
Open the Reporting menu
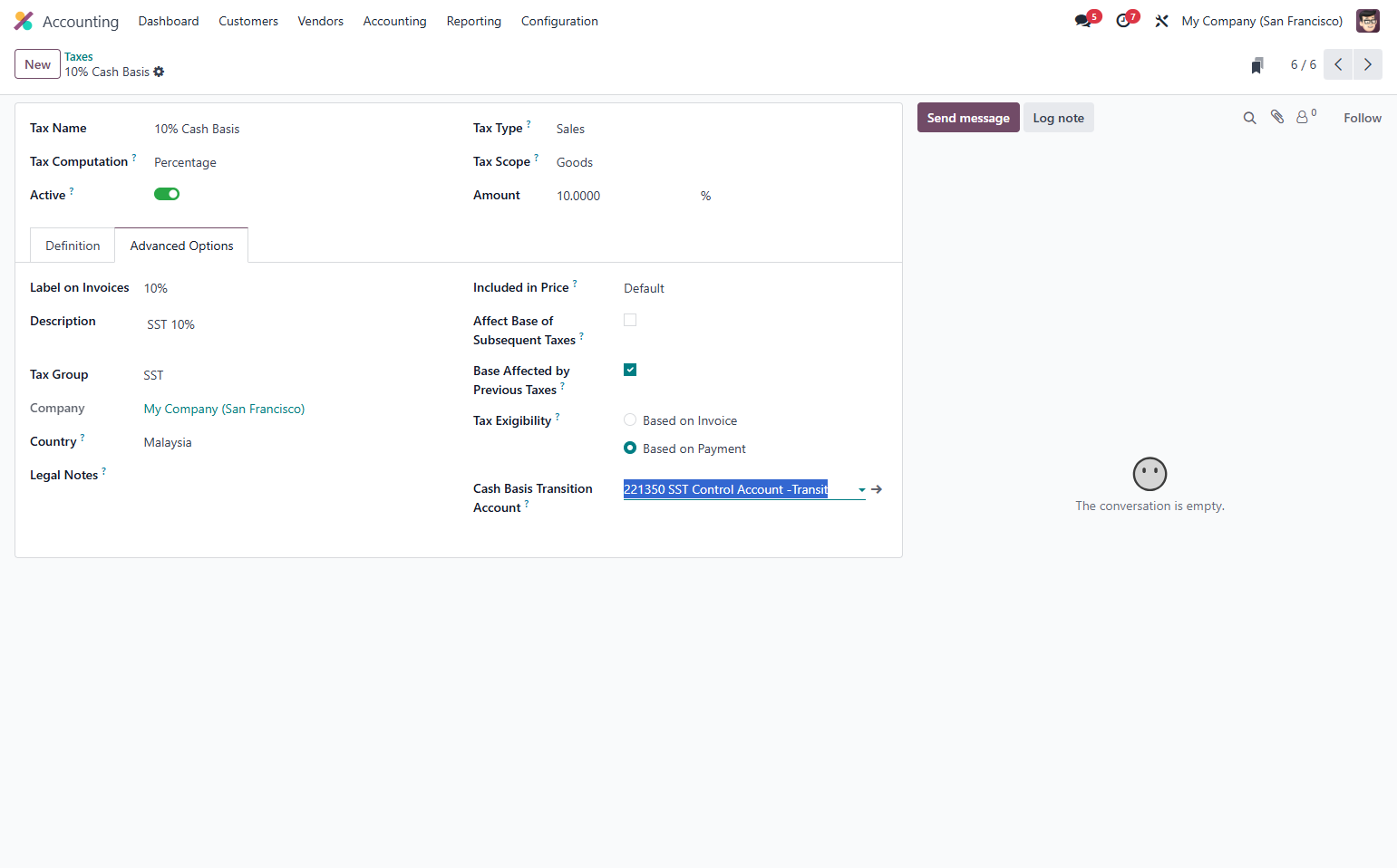[473, 21]
